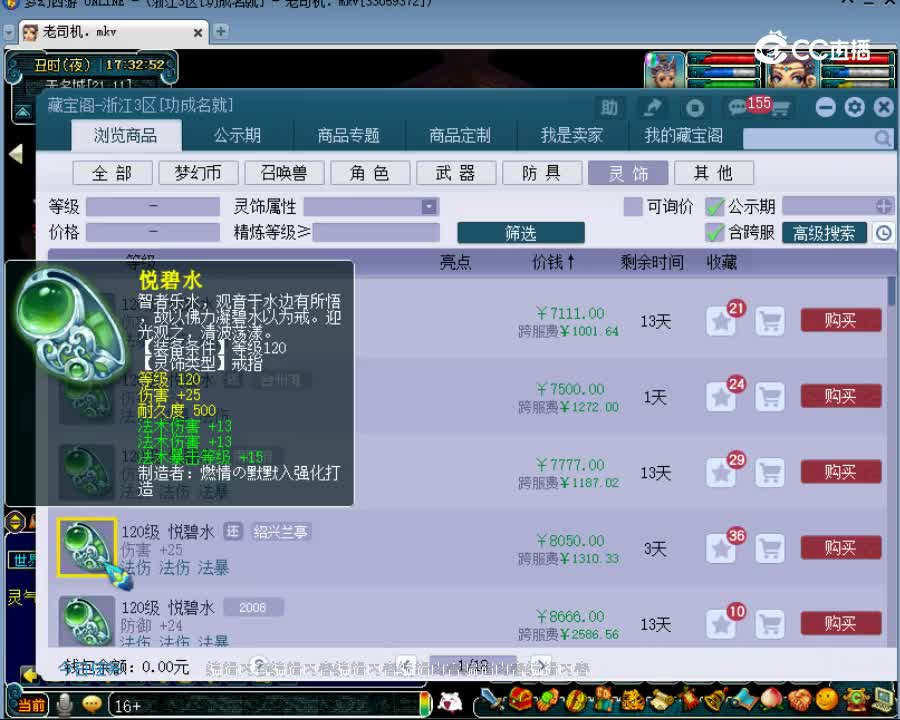Click the round stop icon in 藏宝阁 header
This screenshot has height=720, width=900.
click(695, 107)
